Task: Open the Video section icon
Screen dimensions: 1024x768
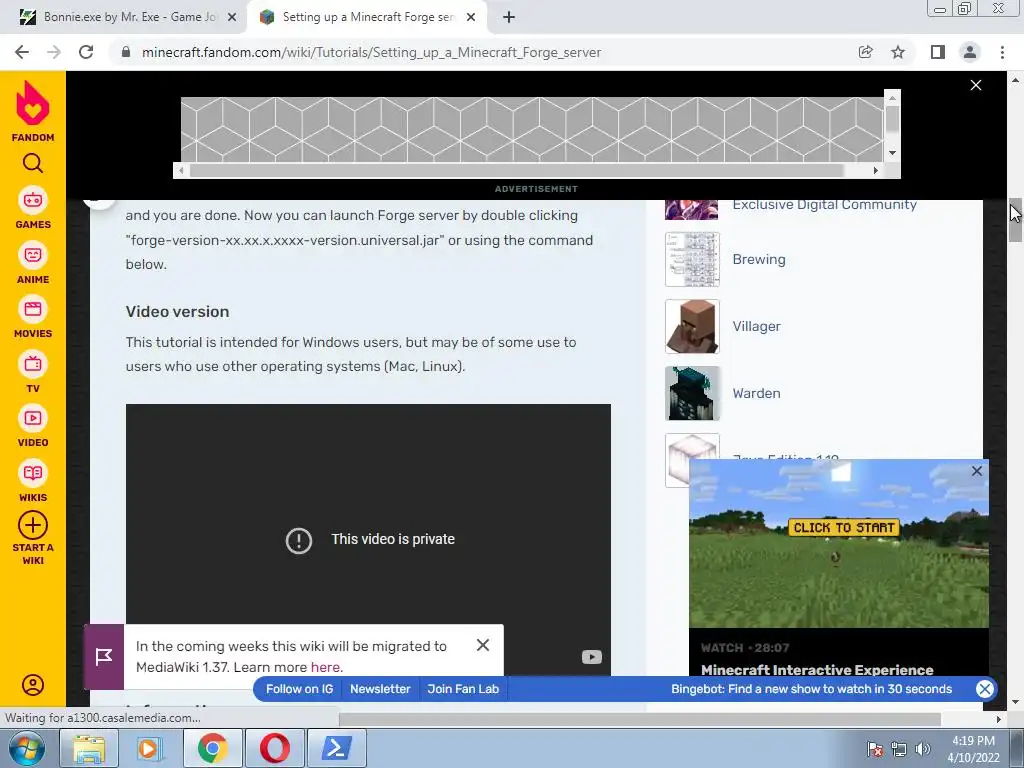Action: click(33, 418)
